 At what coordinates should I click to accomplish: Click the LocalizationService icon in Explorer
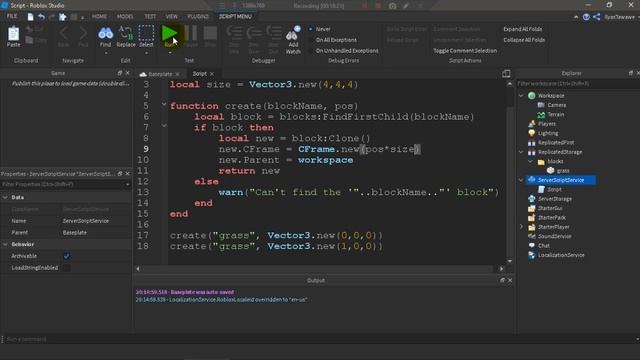531,255
